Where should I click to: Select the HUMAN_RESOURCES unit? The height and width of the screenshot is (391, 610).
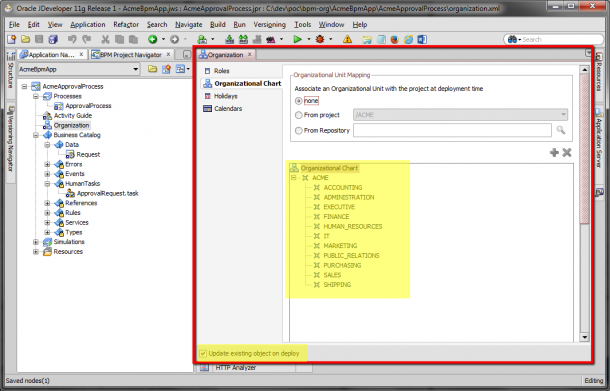353,226
